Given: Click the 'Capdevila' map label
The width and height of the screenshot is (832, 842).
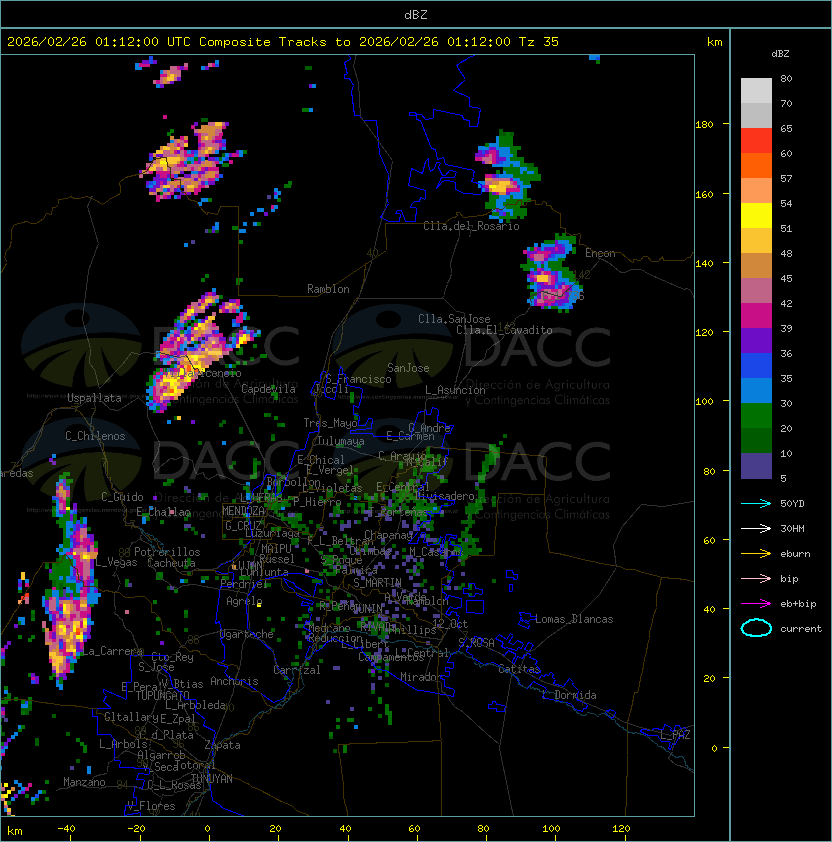Looking at the screenshot, I should [x=269, y=389].
